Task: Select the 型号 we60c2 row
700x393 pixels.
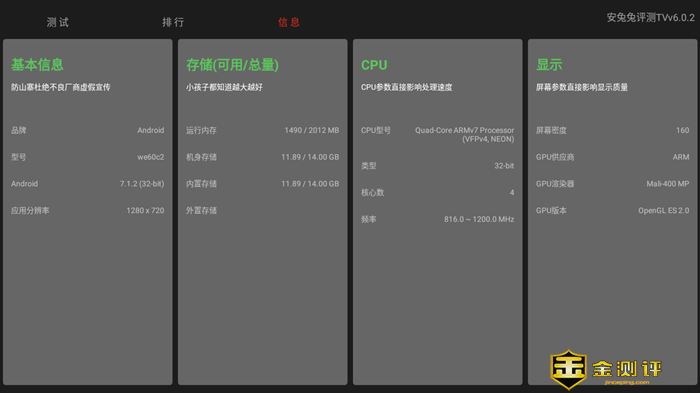Action: (x=88, y=157)
